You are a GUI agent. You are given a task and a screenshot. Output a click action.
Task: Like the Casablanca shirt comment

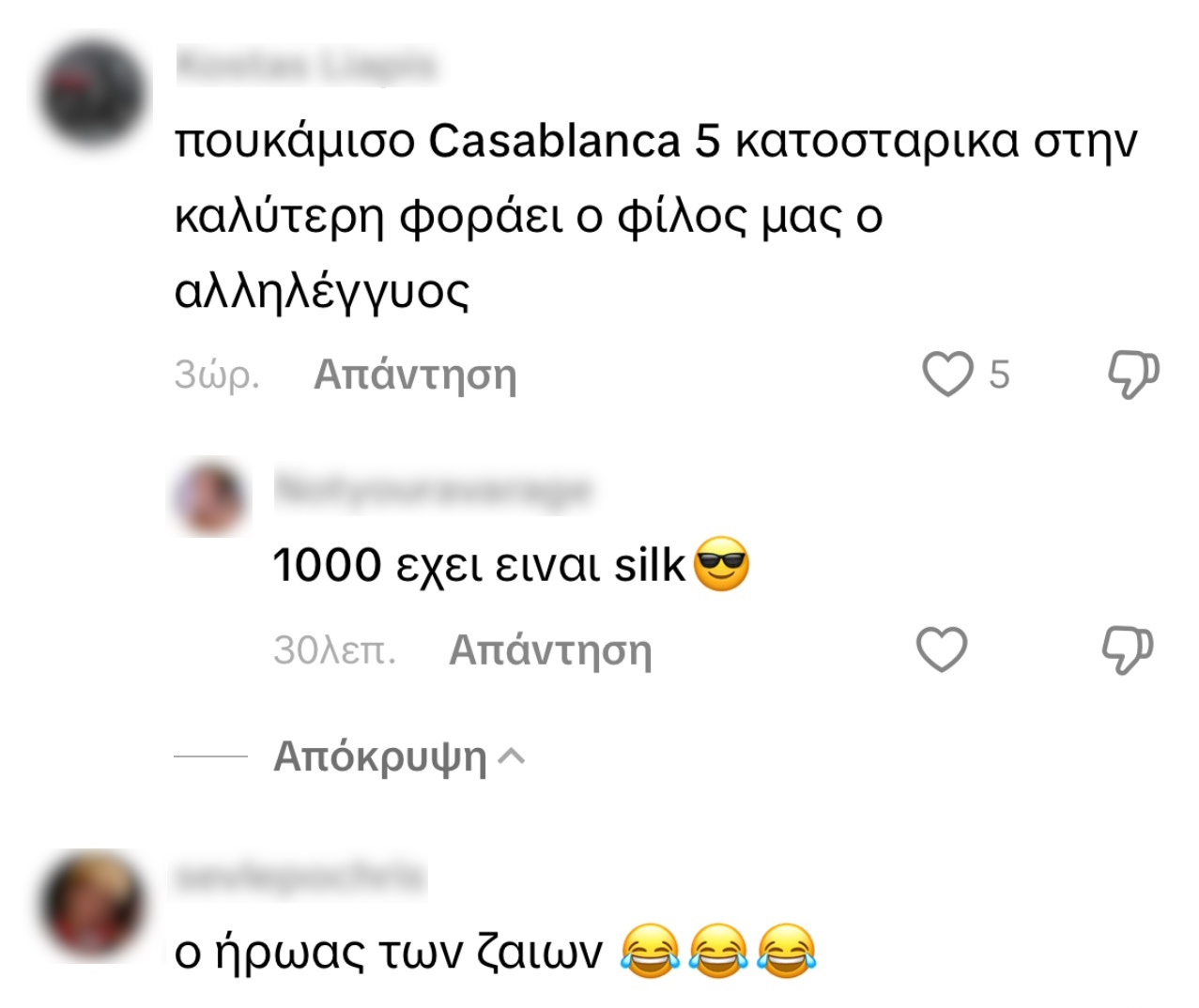(947, 374)
